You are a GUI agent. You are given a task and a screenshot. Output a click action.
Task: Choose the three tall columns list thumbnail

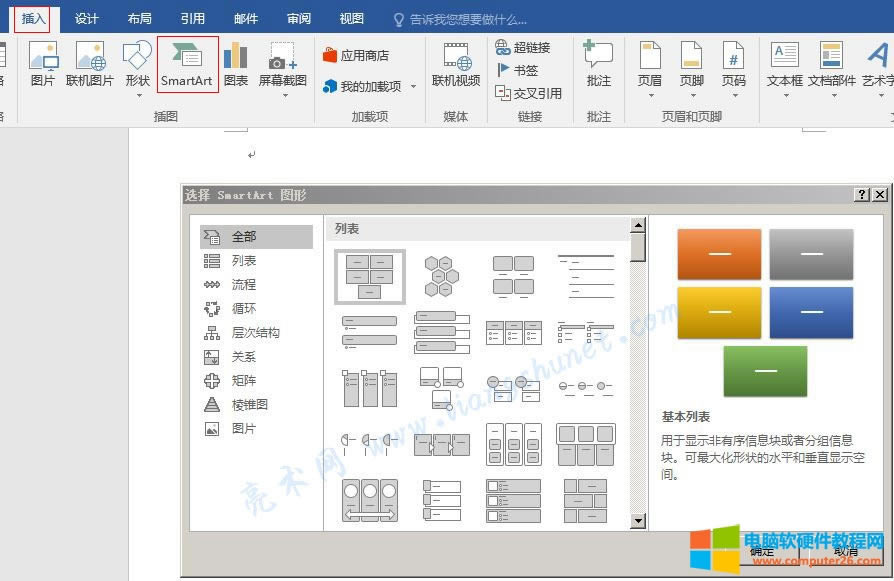pyautogui.click(x=369, y=388)
